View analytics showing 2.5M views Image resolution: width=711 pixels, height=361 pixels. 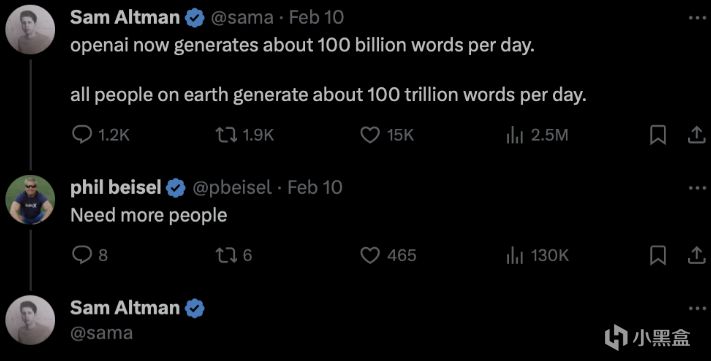tap(537, 135)
